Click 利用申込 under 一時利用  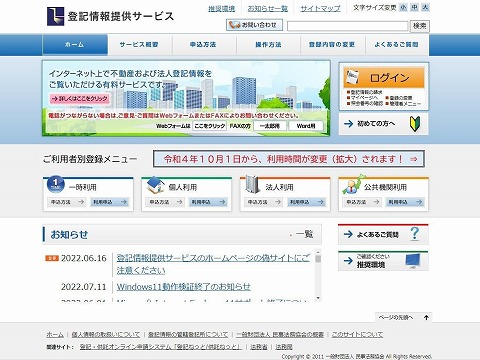[110, 202]
